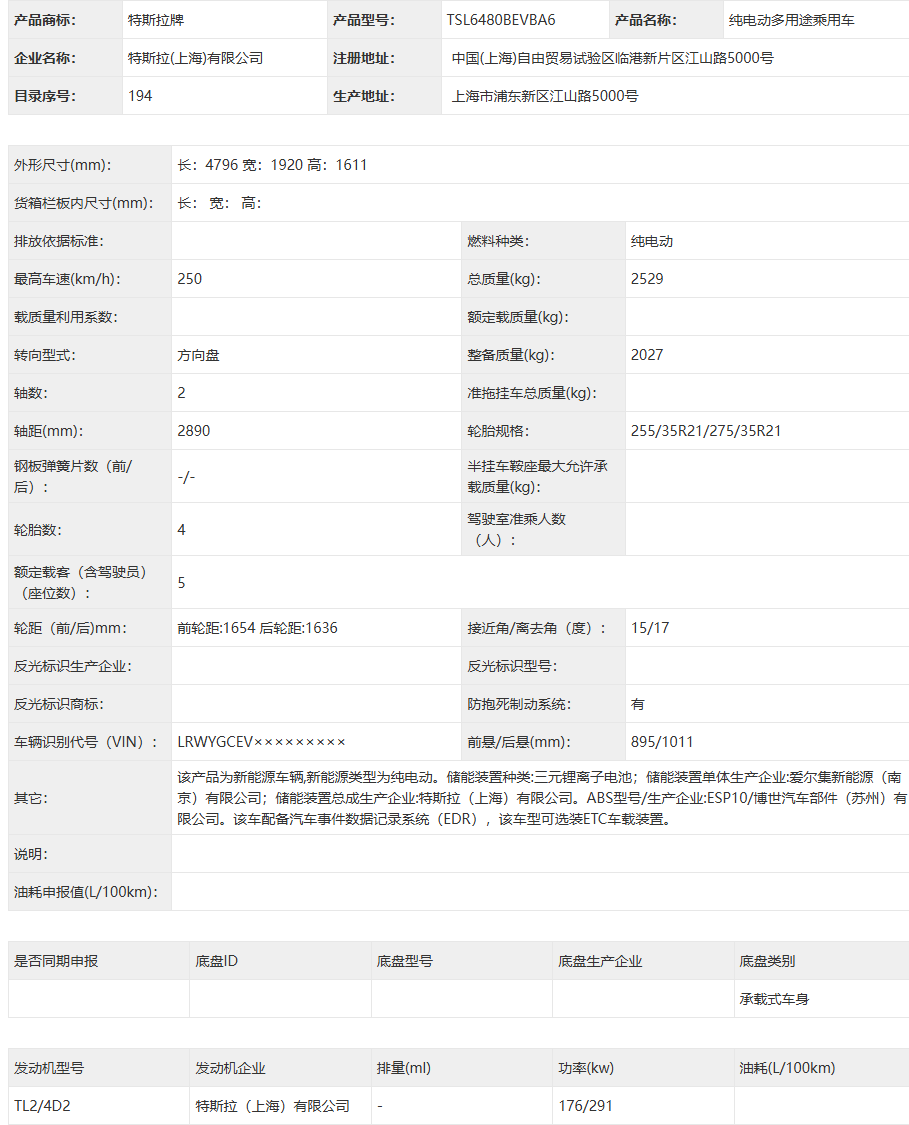Click track width 前轮距:1654 后轮距:1636

click(x=258, y=628)
